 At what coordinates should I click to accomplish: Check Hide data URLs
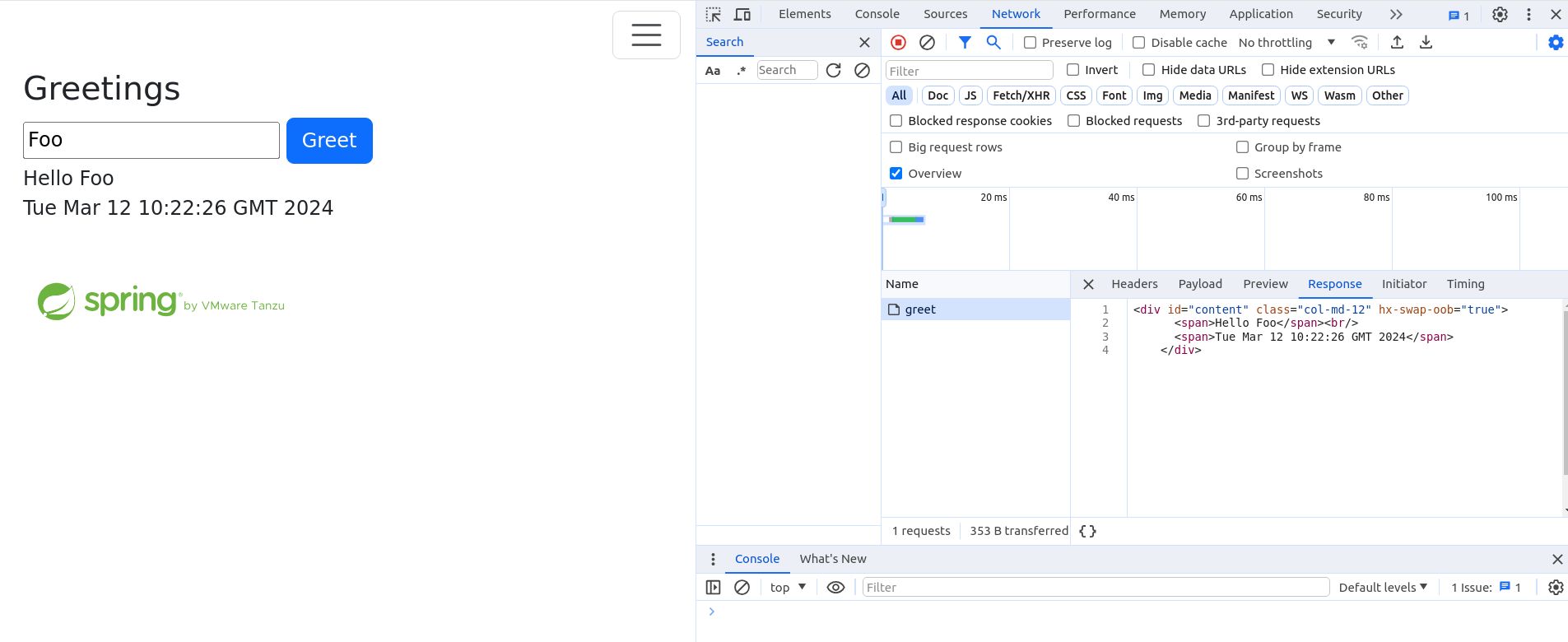1149,70
